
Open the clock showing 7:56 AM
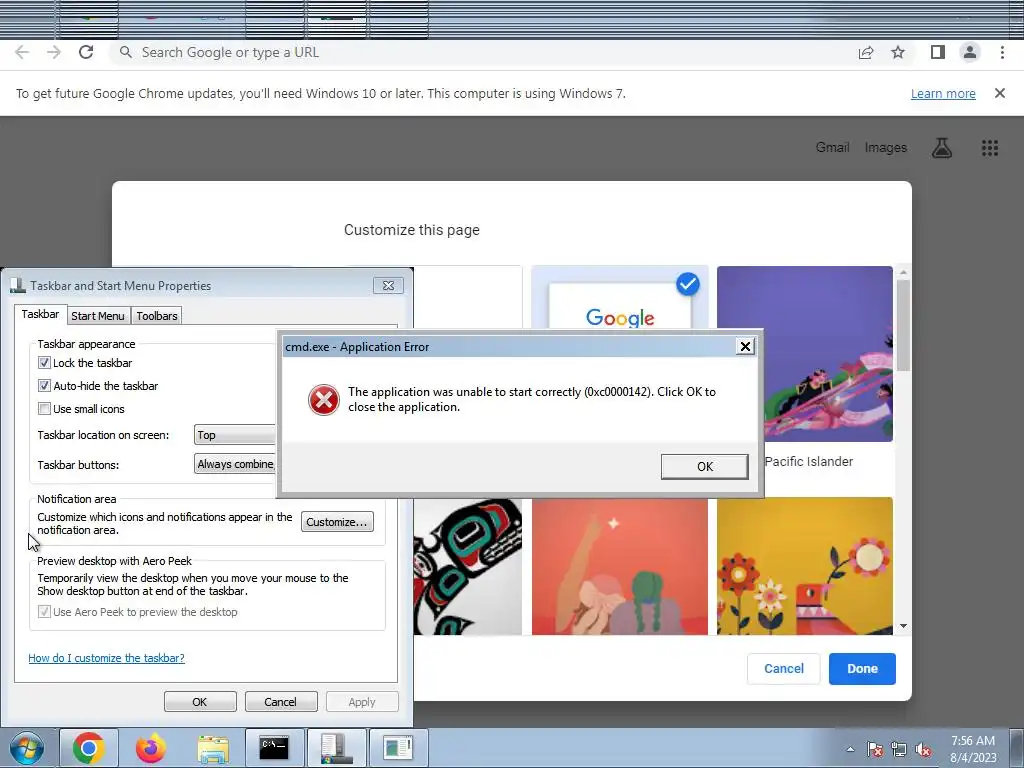coord(972,749)
